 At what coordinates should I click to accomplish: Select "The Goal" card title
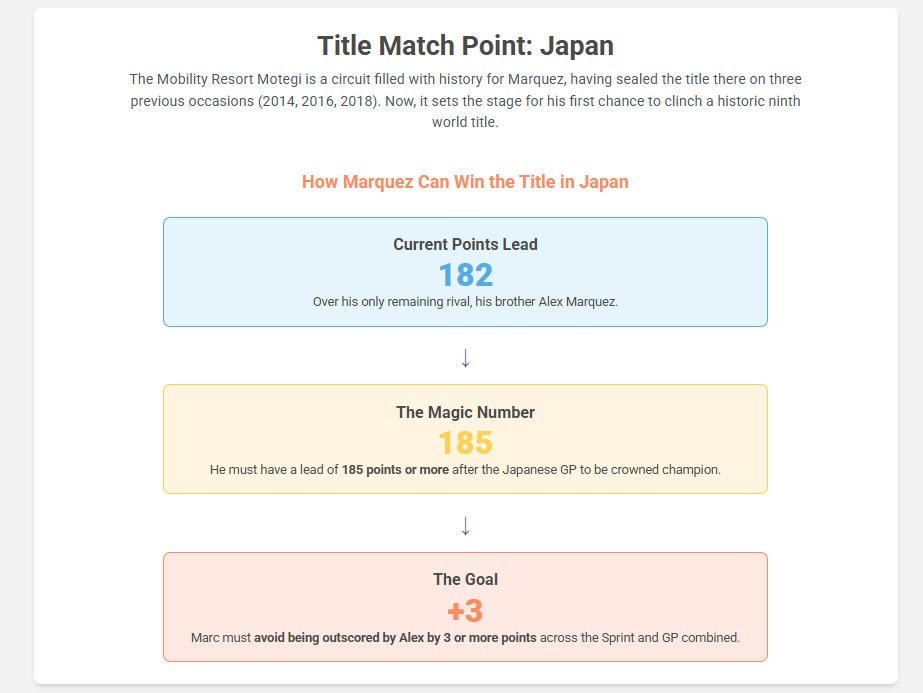point(465,579)
